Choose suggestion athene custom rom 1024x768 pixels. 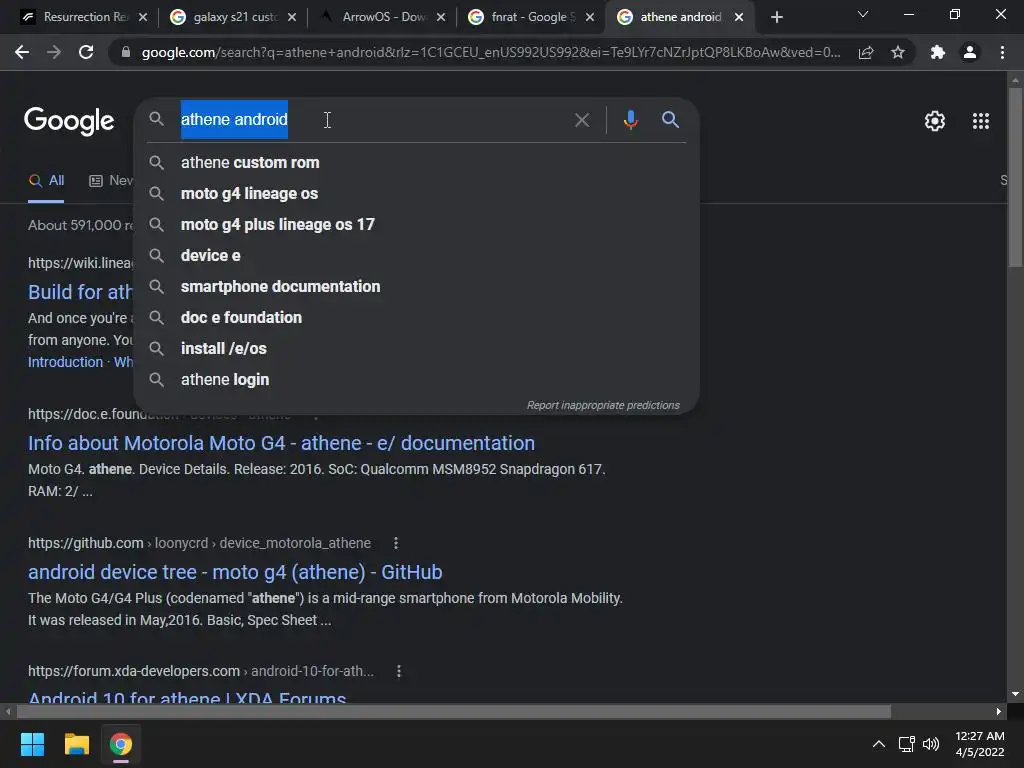tap(416, 163)
